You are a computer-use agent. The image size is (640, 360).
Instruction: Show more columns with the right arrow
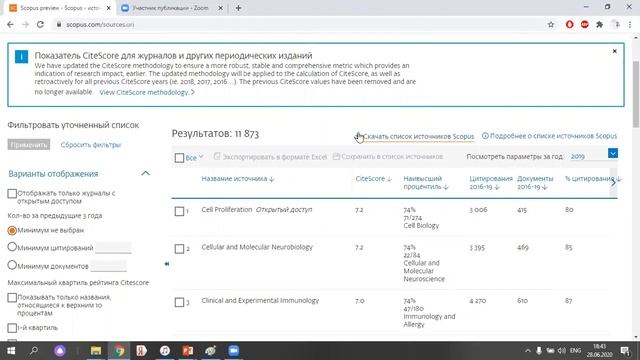pos(613,183)
